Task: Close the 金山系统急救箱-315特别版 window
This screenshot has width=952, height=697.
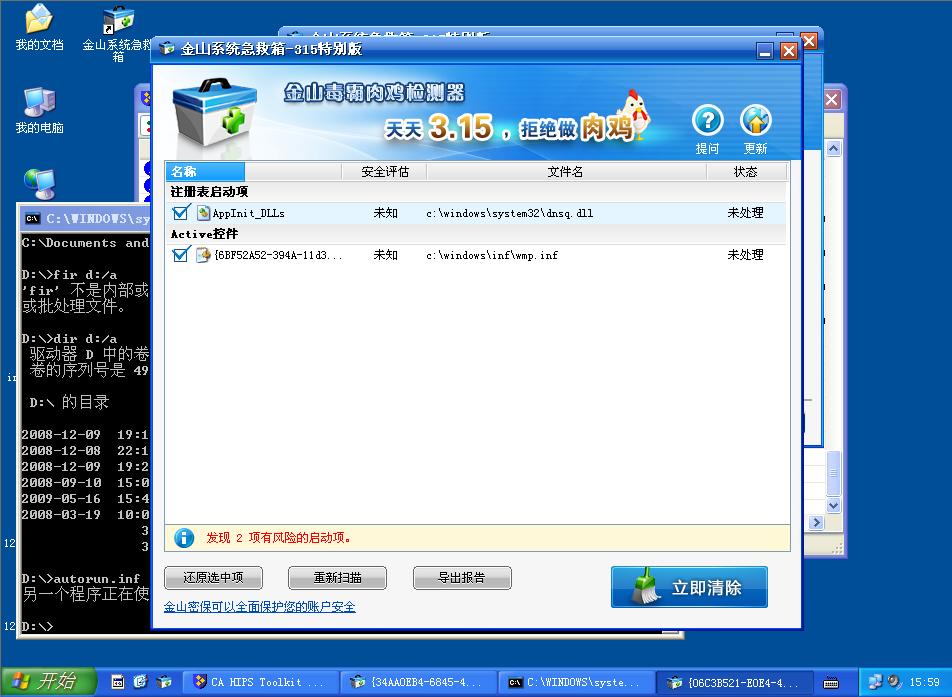Action: pyautogui.click(x=789, y=51)
